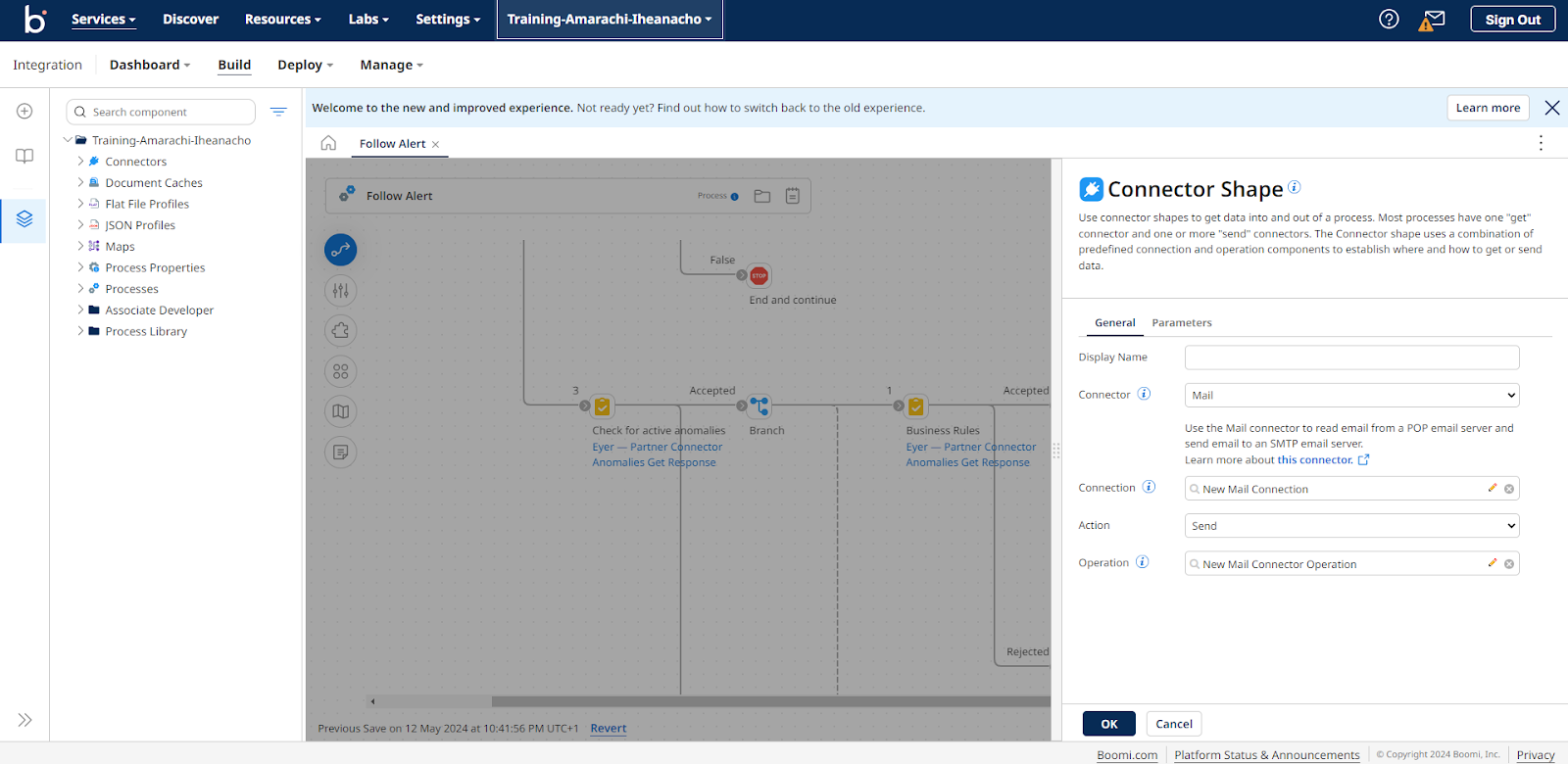Viewport: 1568px width, 764px height.
Task: Click the Revert link
Action: click(609, 729)
